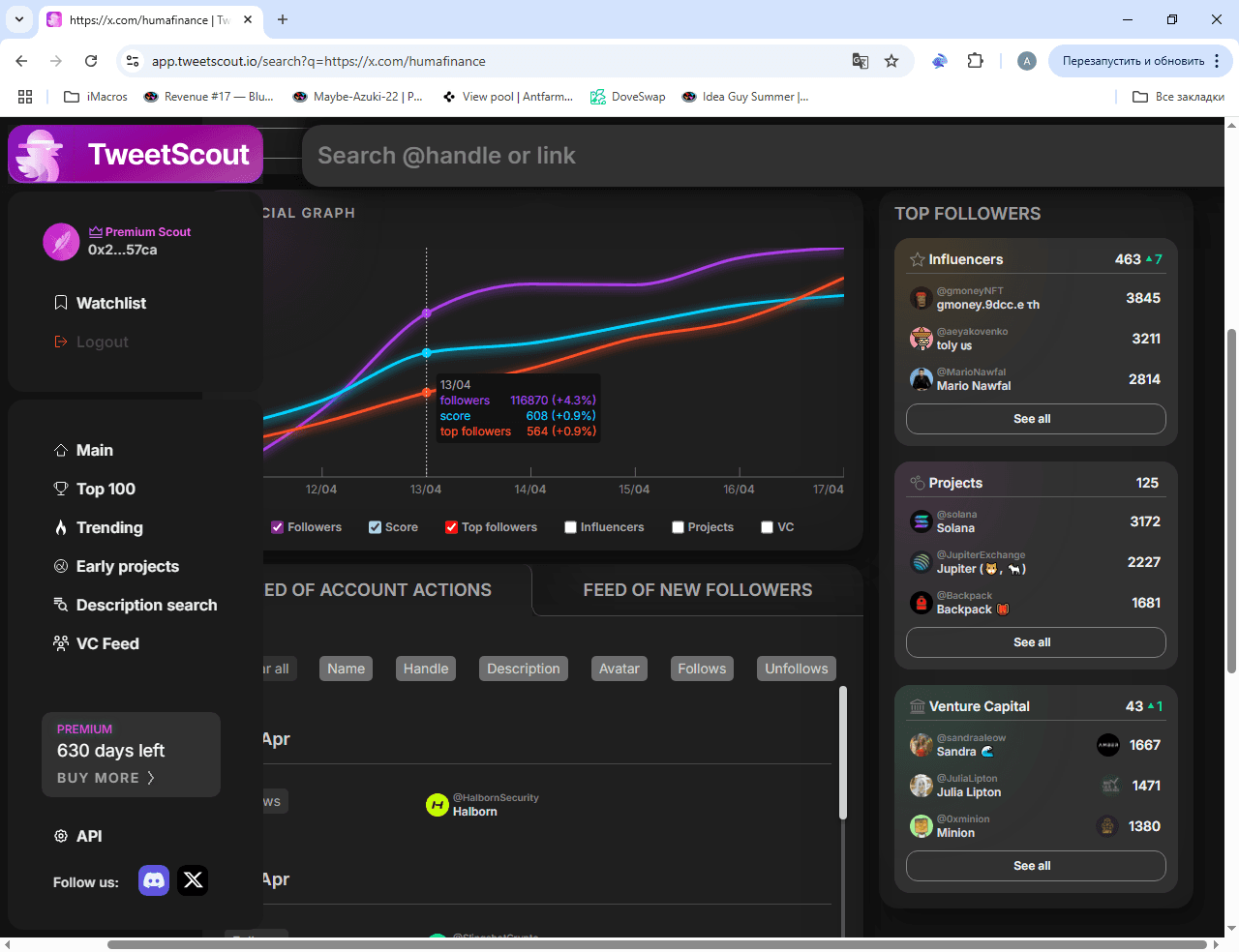Click the Influencers star icon
This screenshot has height=952, width=1239.
pos(917,259)
